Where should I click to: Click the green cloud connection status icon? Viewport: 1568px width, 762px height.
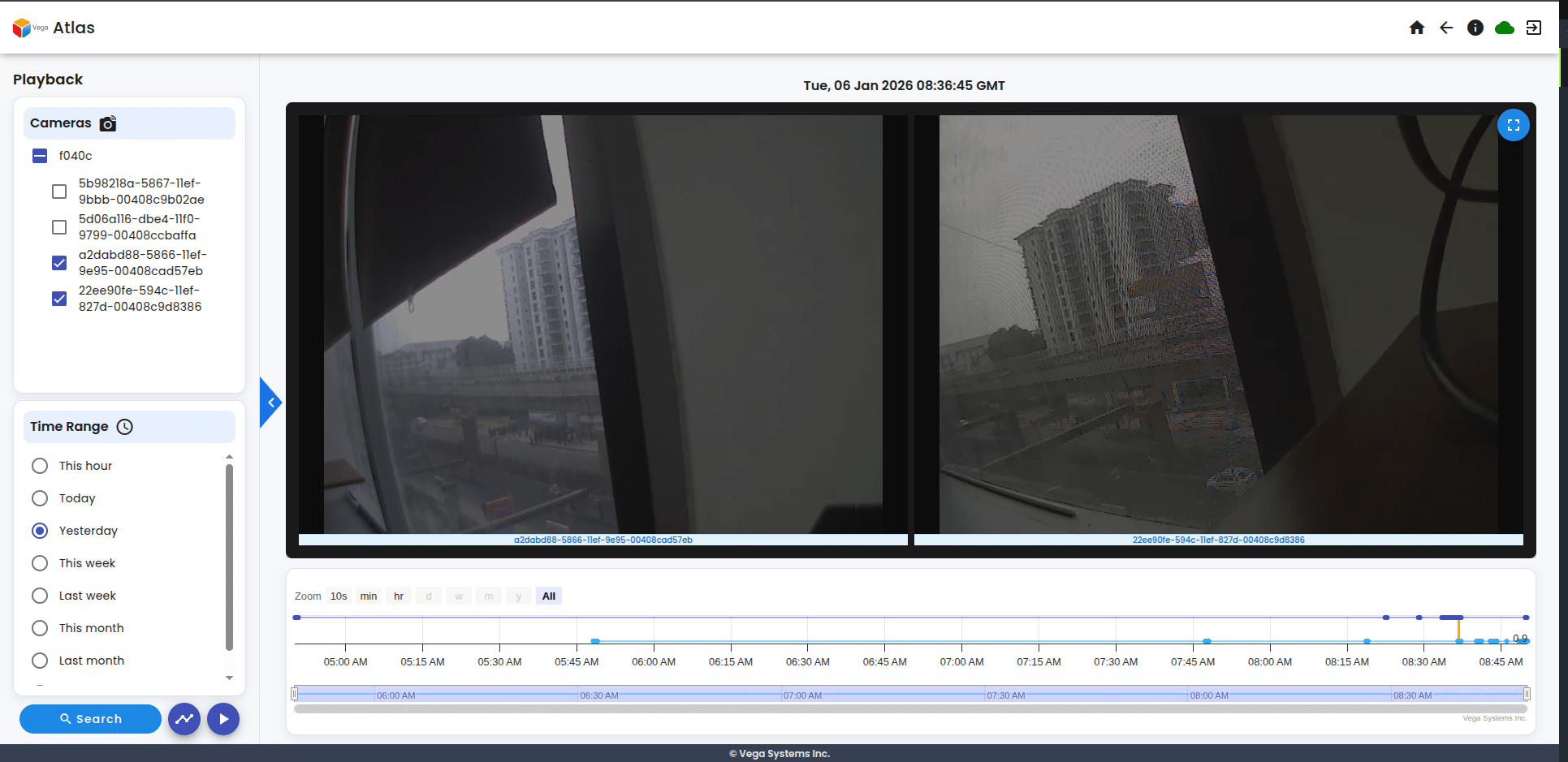[x=1505, y=27]
